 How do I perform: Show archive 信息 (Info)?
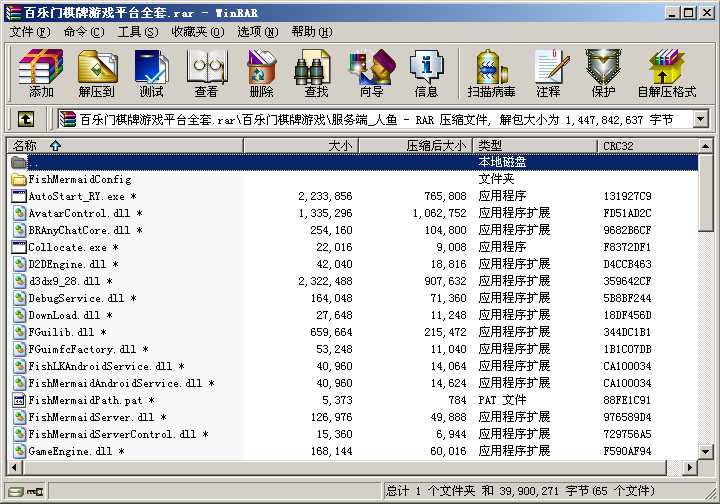click(x=427, y=73)
